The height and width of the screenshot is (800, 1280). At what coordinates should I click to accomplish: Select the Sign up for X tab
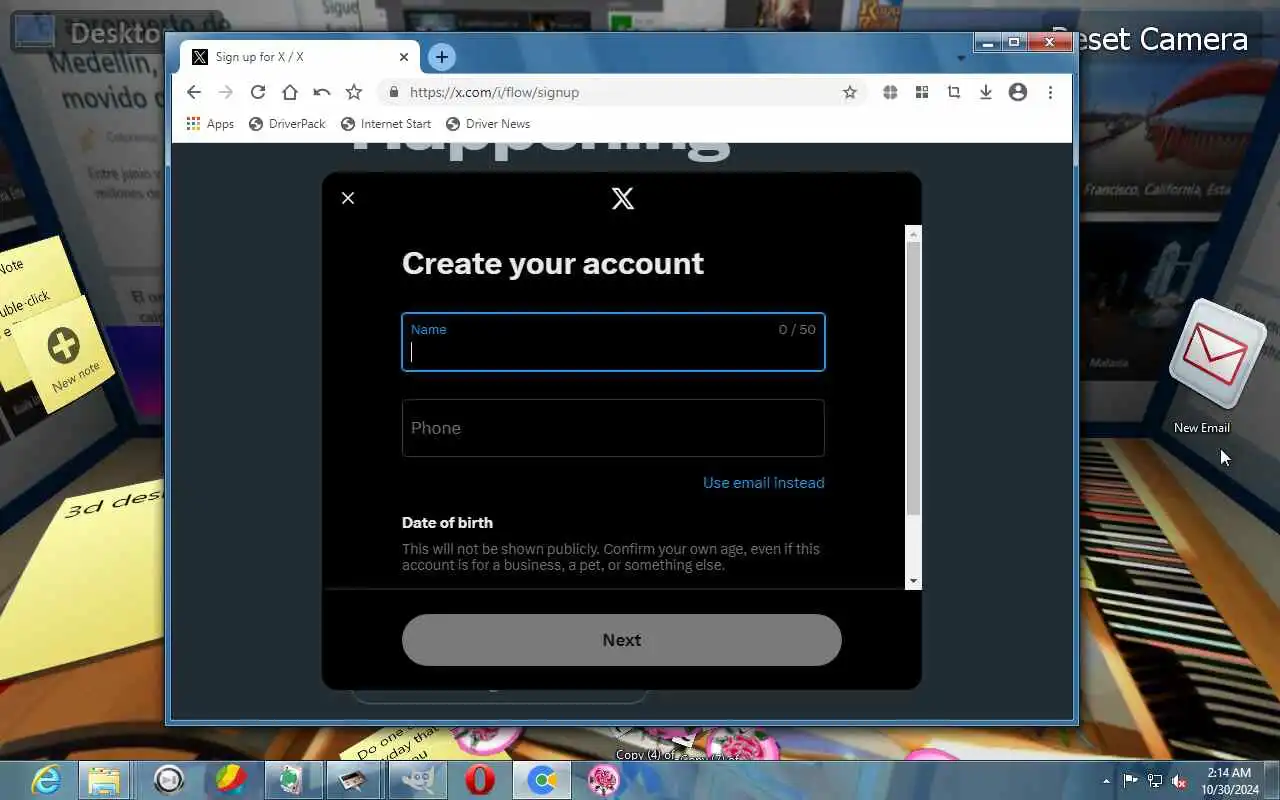(x=302, y=57)
